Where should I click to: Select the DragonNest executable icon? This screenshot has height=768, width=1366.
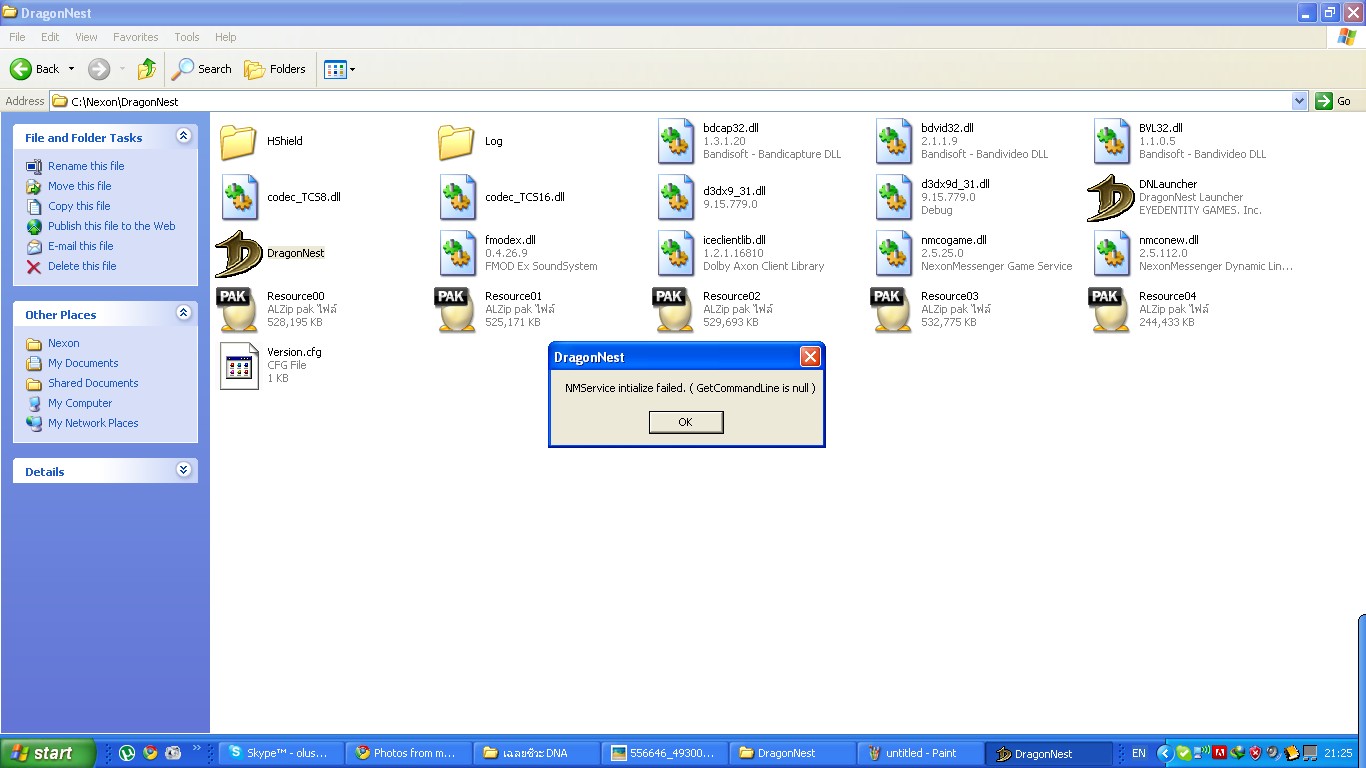238,254
